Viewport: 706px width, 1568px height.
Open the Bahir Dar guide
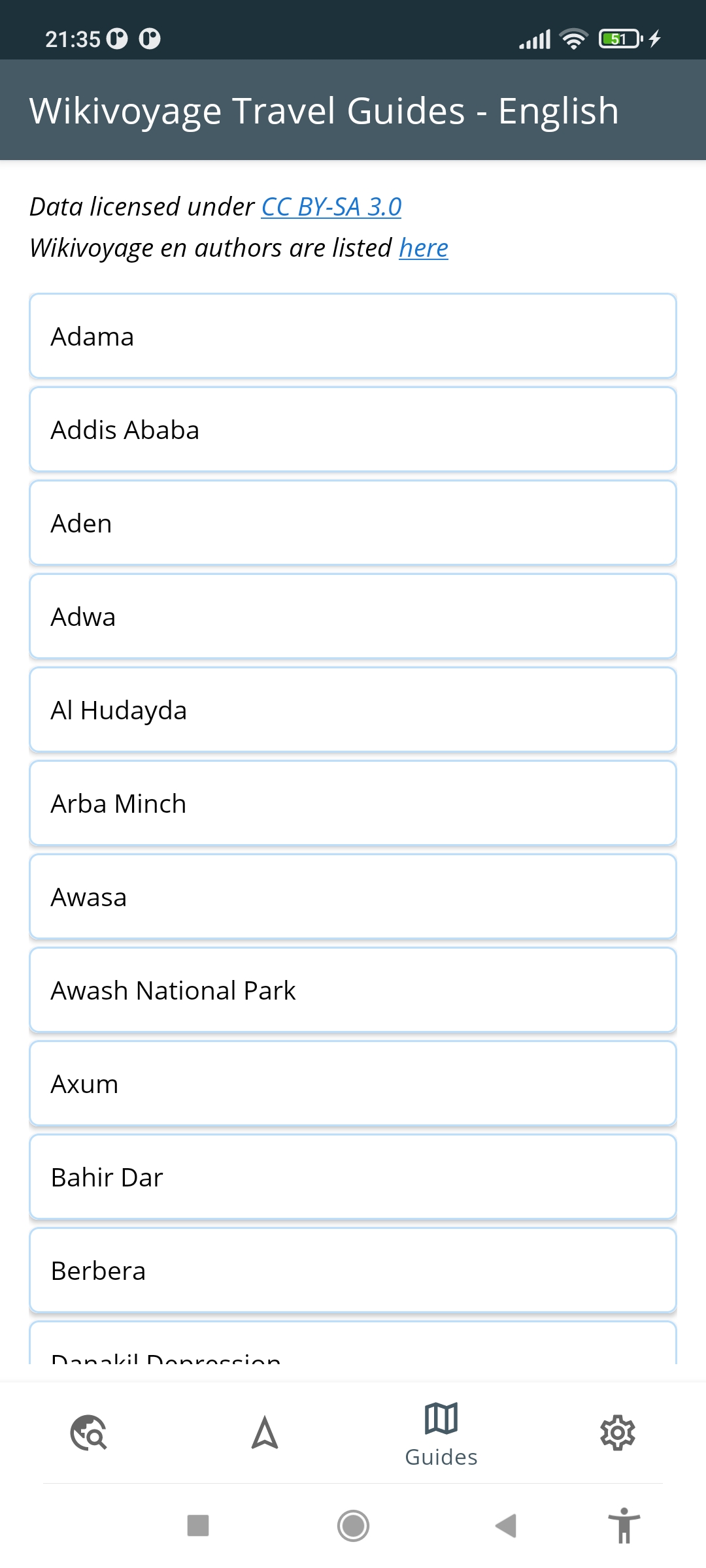click(353, 1177)
